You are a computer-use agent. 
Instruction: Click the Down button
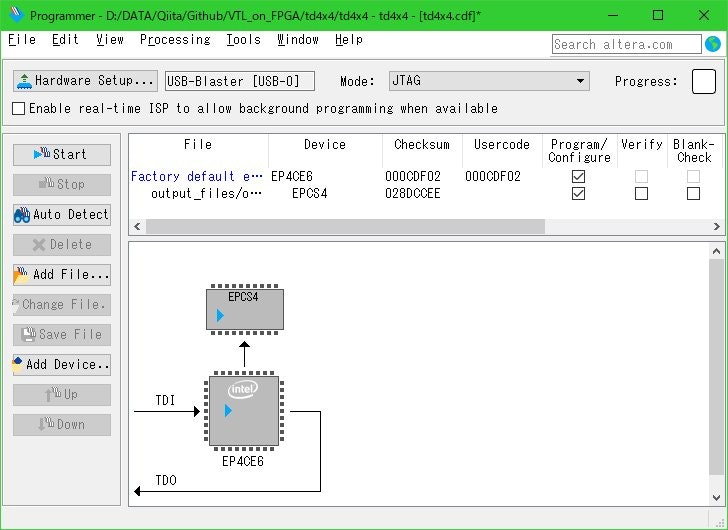(62, 425)
